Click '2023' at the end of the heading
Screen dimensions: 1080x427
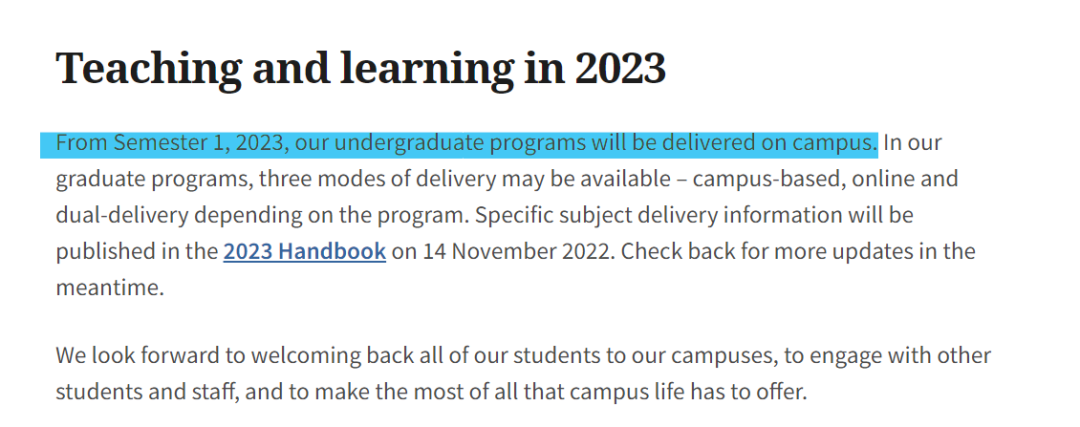(x=620, y=68)
